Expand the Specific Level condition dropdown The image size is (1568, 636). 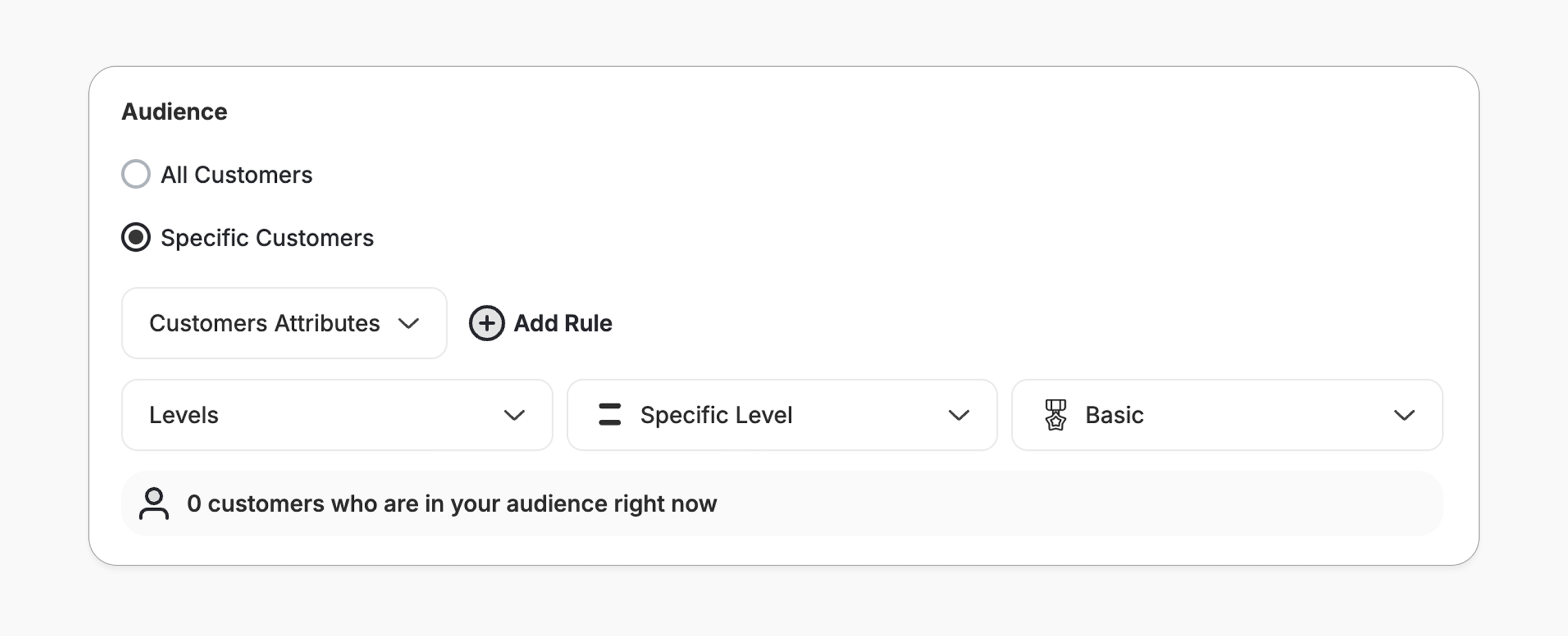pyautogui.click(x=782, y=414)
